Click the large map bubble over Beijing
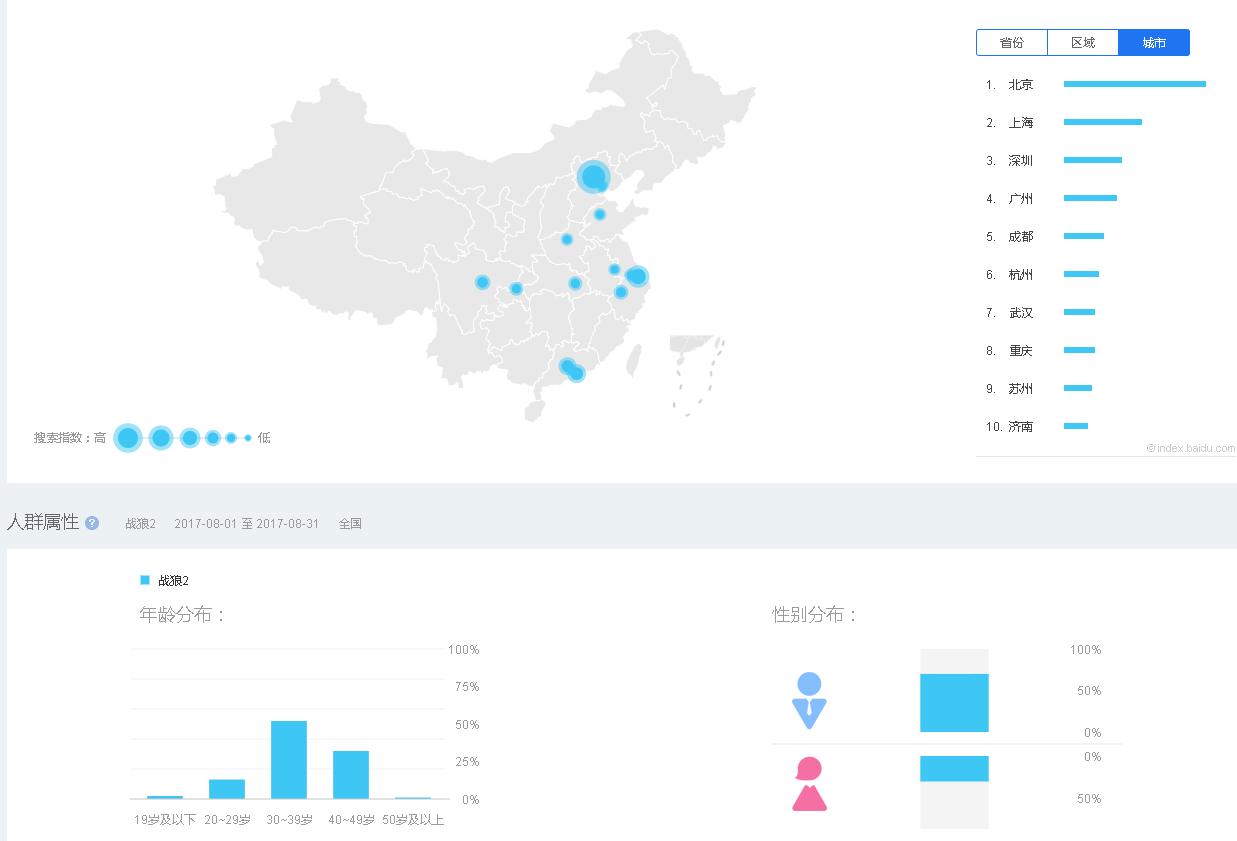 click(594, 177)
